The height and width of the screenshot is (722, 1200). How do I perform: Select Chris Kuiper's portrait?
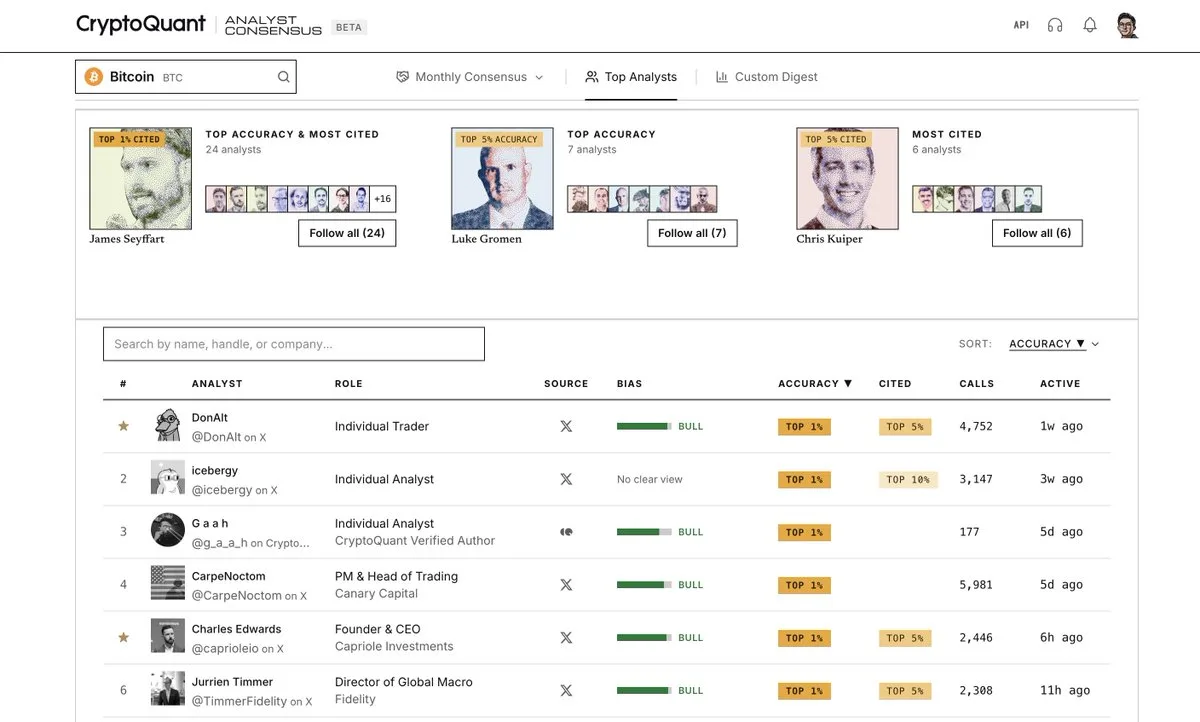[x=847, y=179]
